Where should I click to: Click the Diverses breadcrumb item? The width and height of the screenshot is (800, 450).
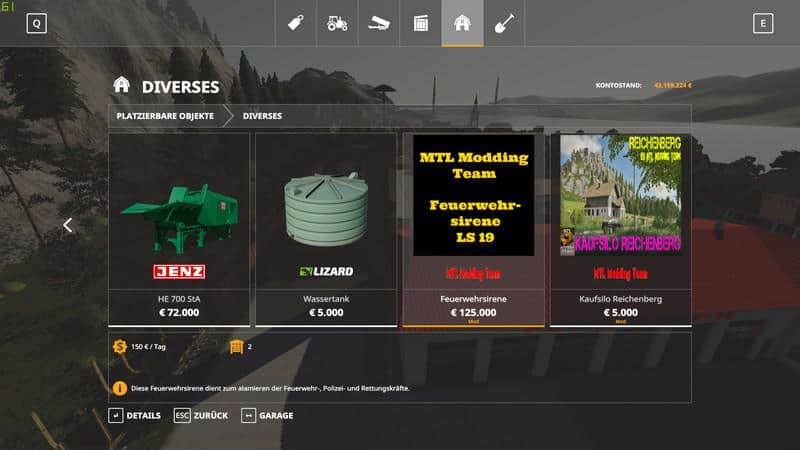point(262,116)
